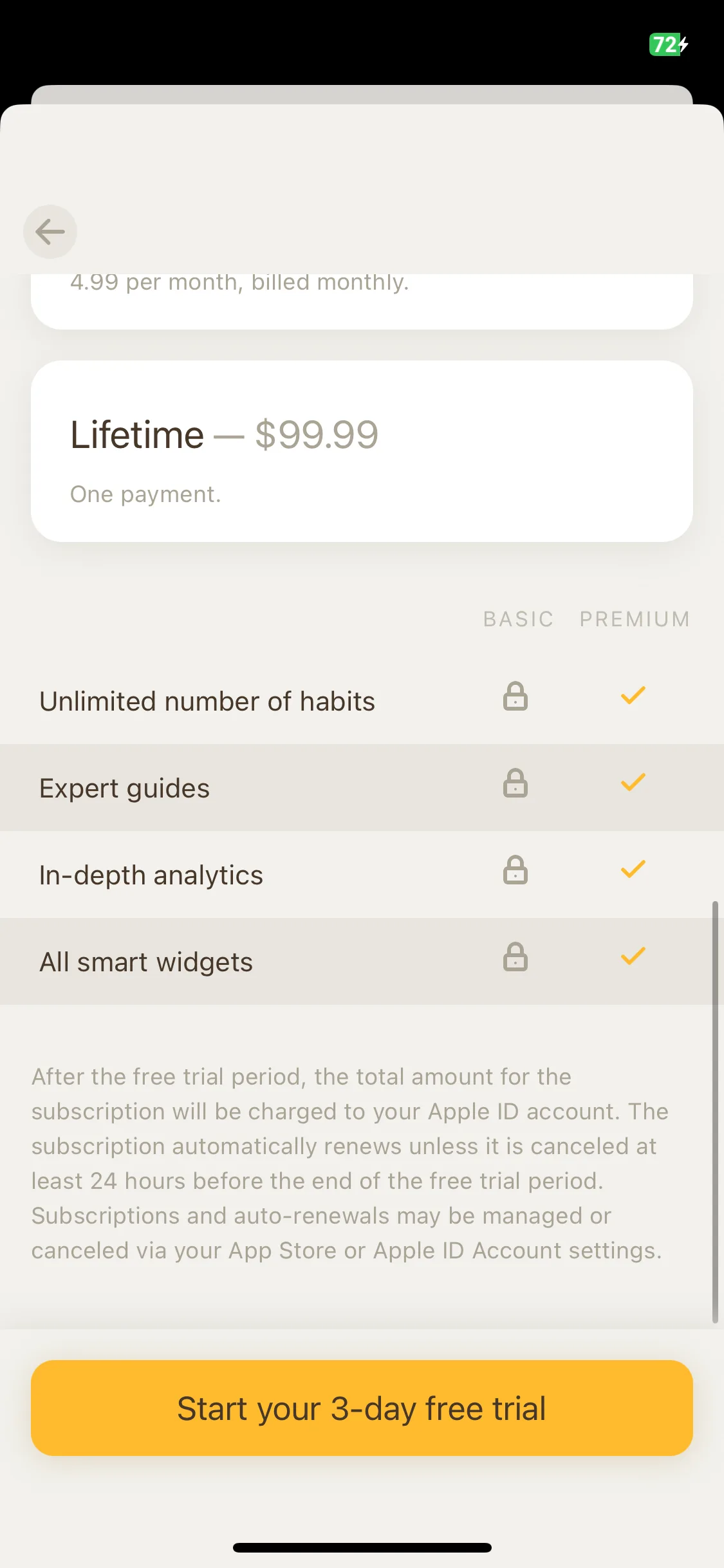
Task: Click premium checkmark for Unlimited number of habits
Action: (633, 696)
